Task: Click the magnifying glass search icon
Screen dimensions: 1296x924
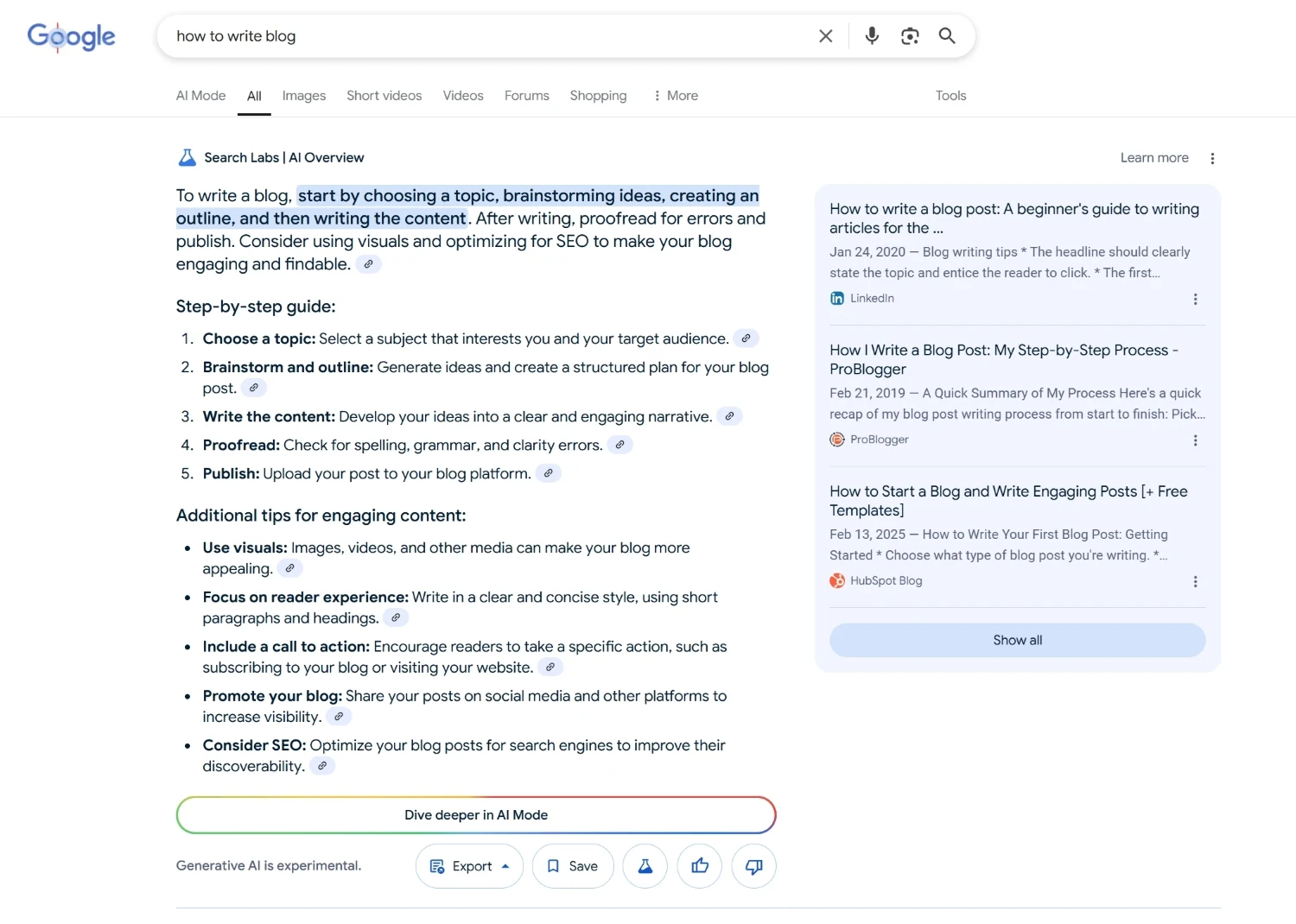Action: (947, 35)
